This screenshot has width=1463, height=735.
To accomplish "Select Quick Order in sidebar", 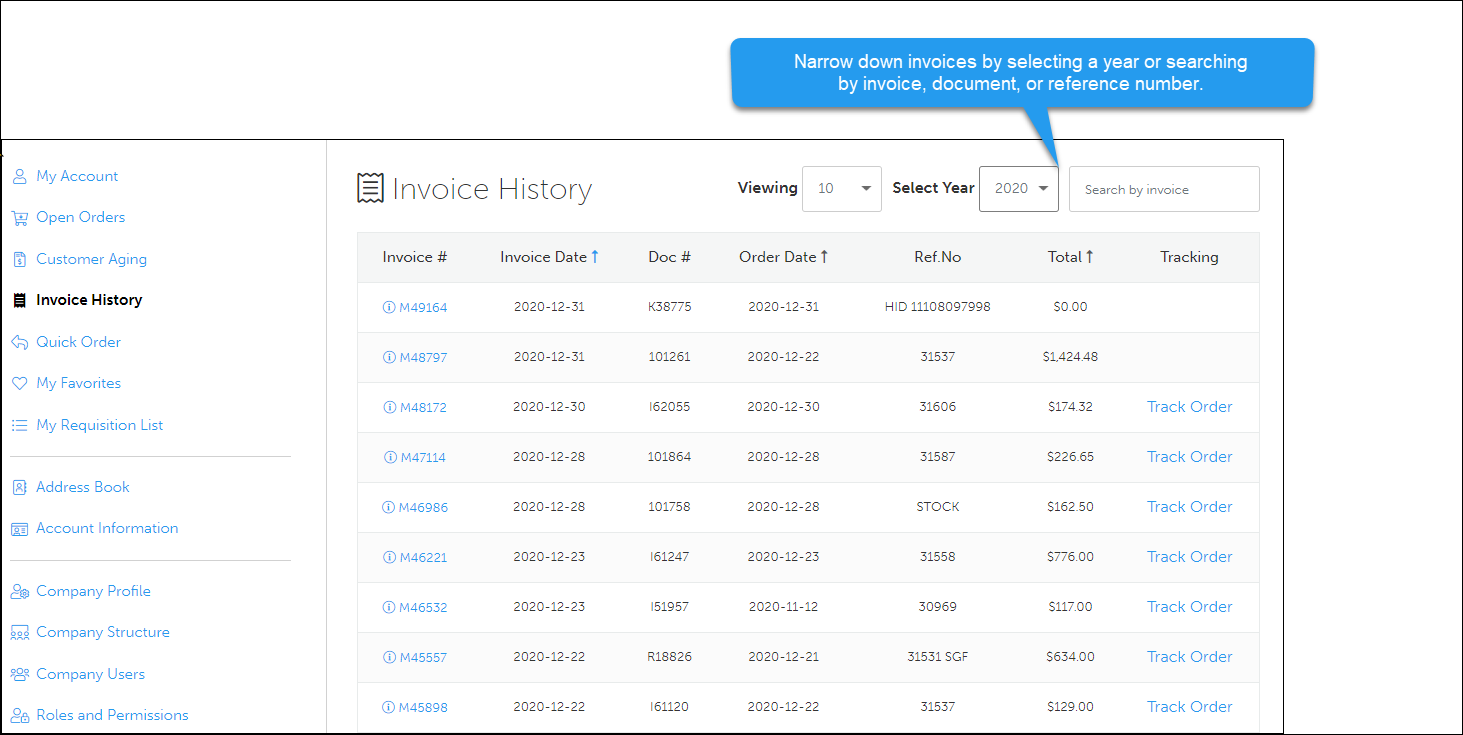I will point(78,342).
